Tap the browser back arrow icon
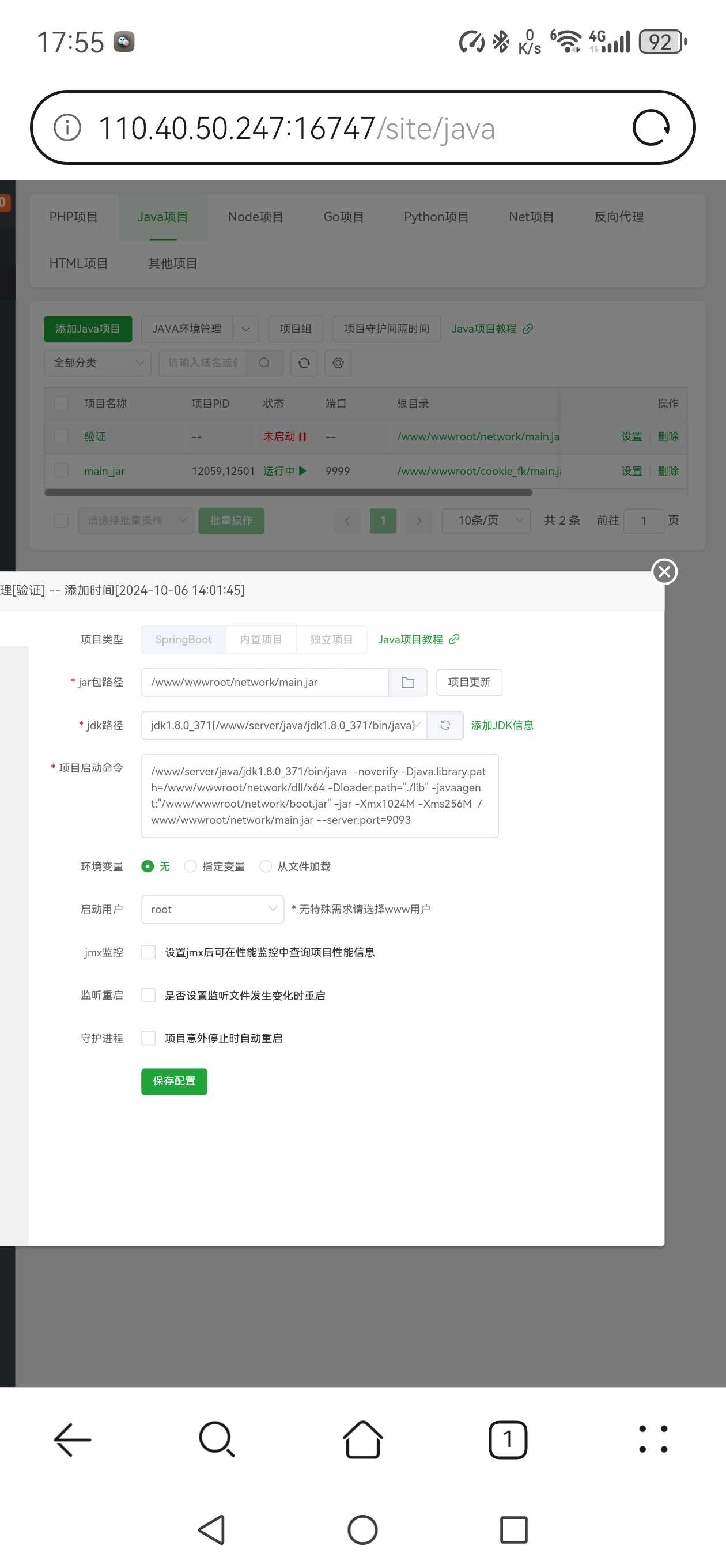 pyautogui.click(x=73, y=1439)
